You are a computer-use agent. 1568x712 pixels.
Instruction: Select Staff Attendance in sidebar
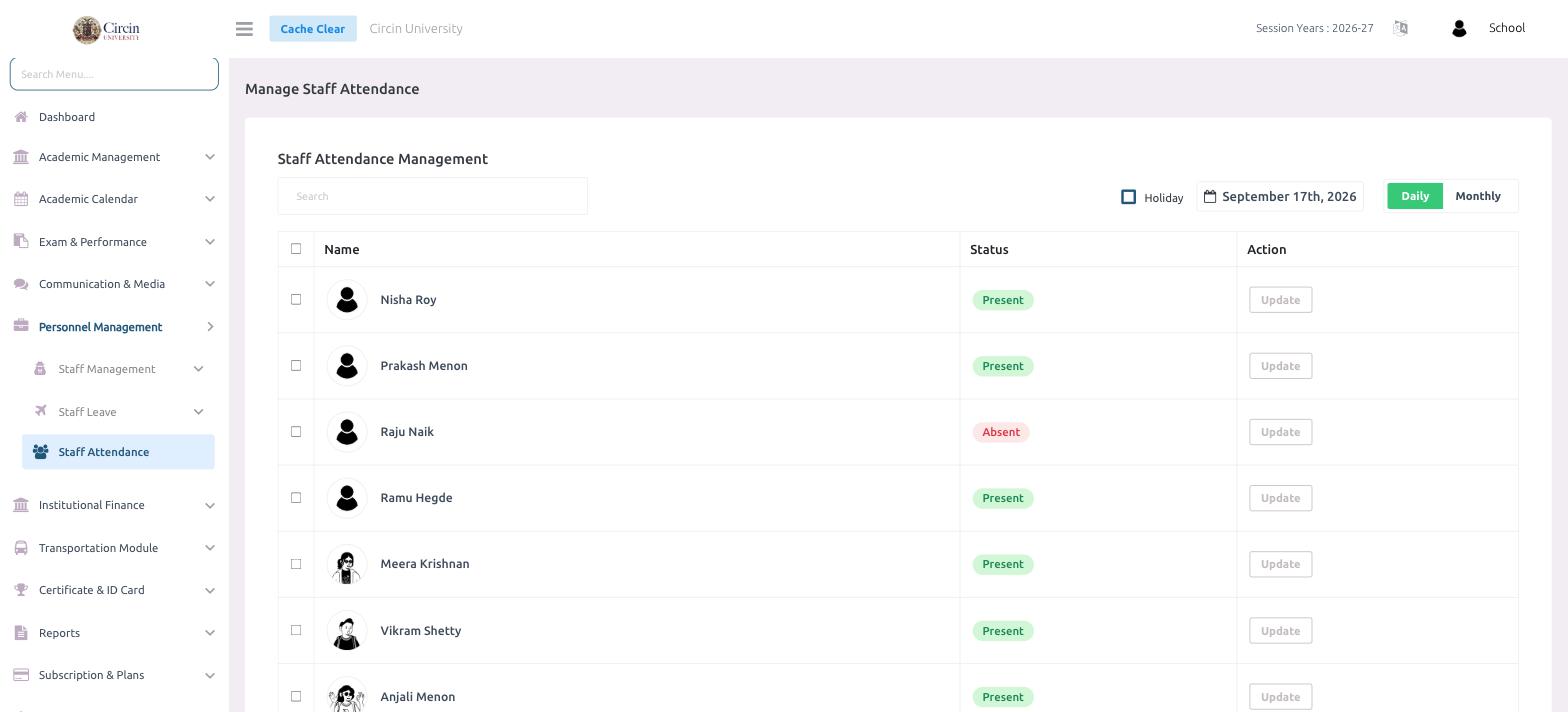(x=118, y=452)
